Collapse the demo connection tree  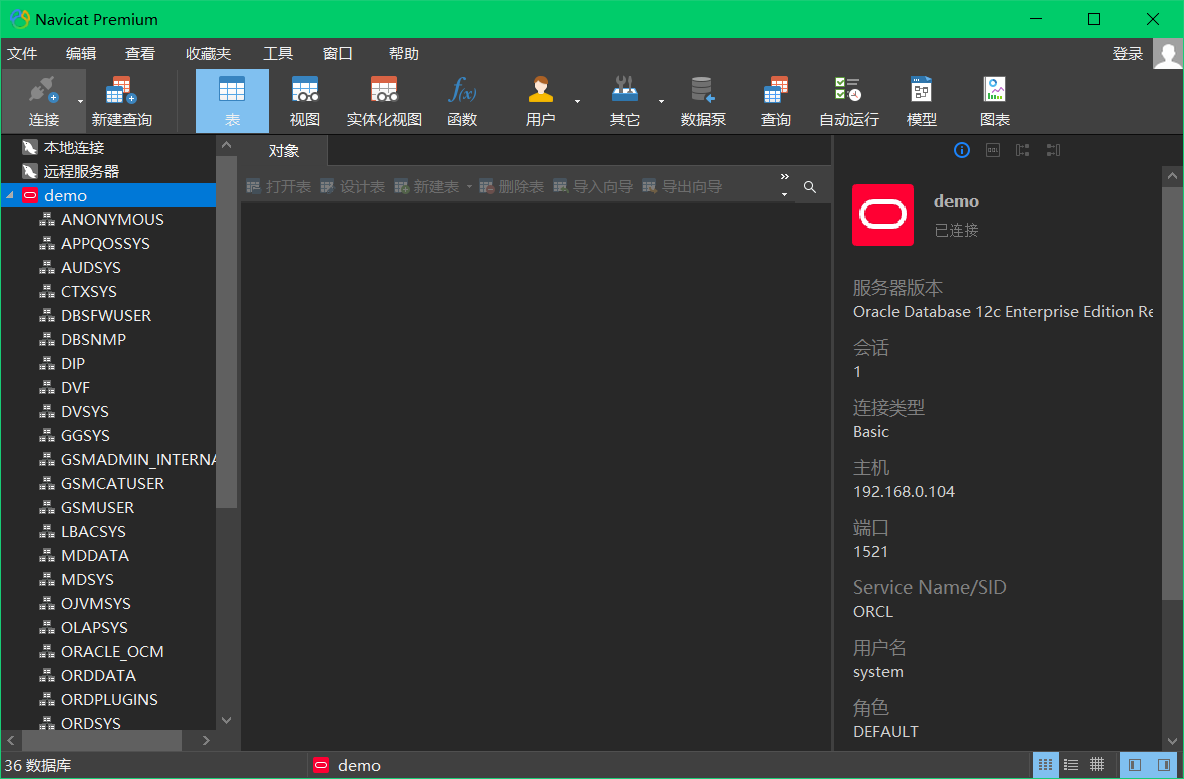(10, 196)
